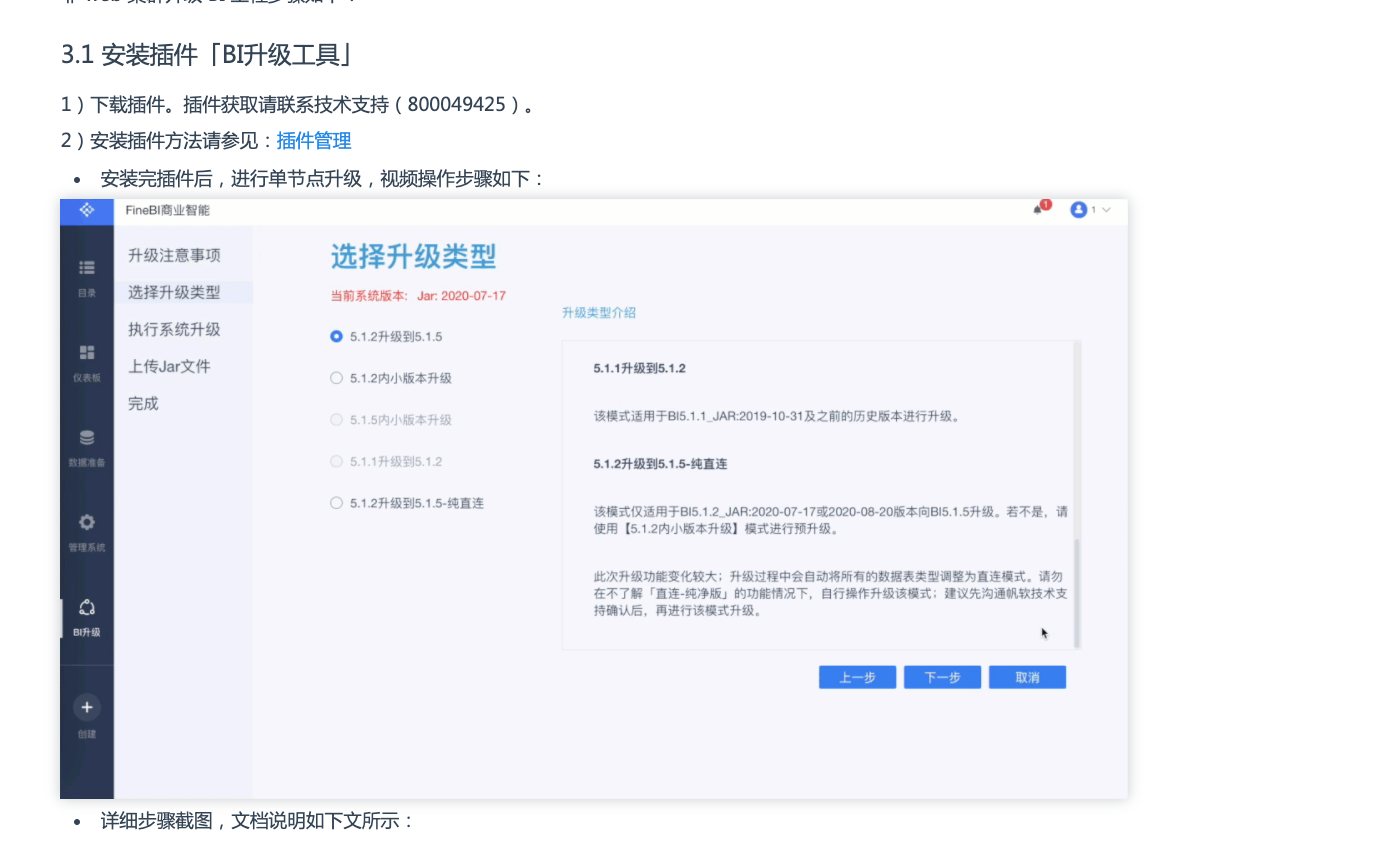Go to 执行系统升级 step
This screenshot has height=846, width=1376.
(x=174, y=329)
